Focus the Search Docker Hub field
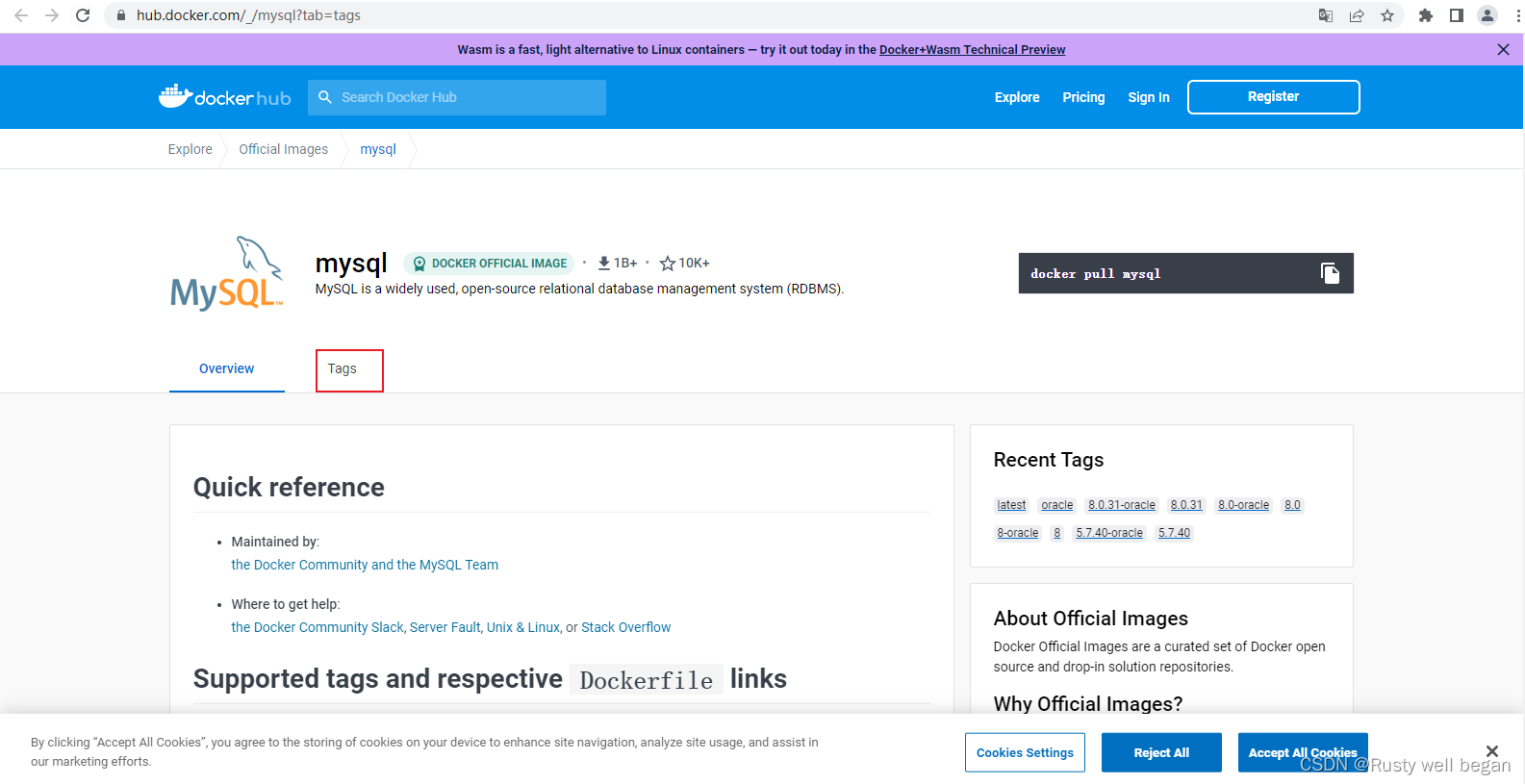Image resolution: width=1525 pixels, height=784 pixels. coord(457,97)
